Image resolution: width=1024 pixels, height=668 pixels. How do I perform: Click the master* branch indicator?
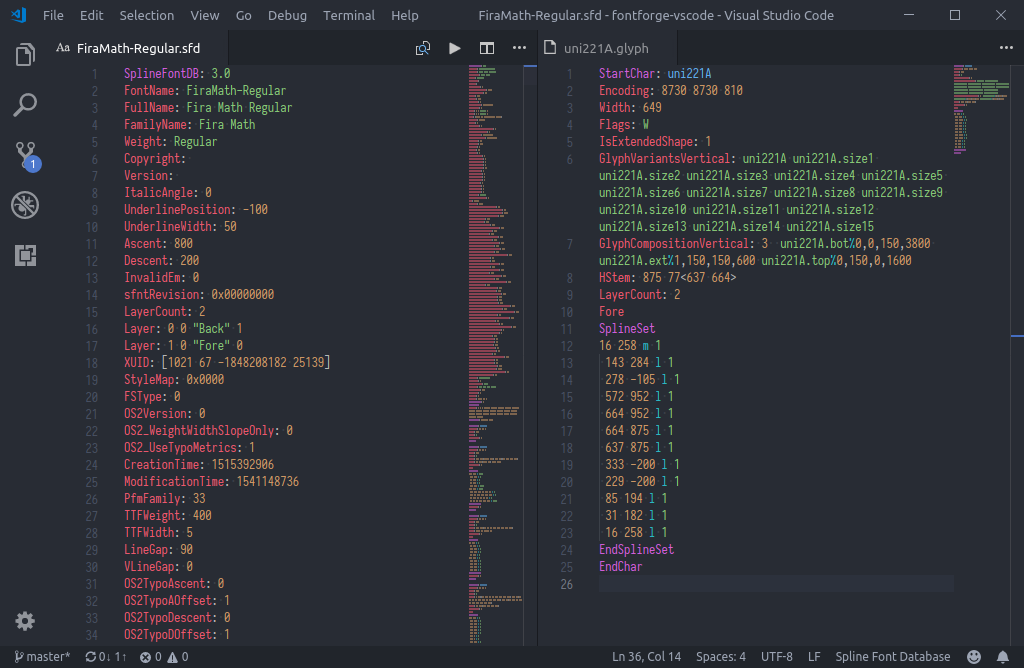42,656
